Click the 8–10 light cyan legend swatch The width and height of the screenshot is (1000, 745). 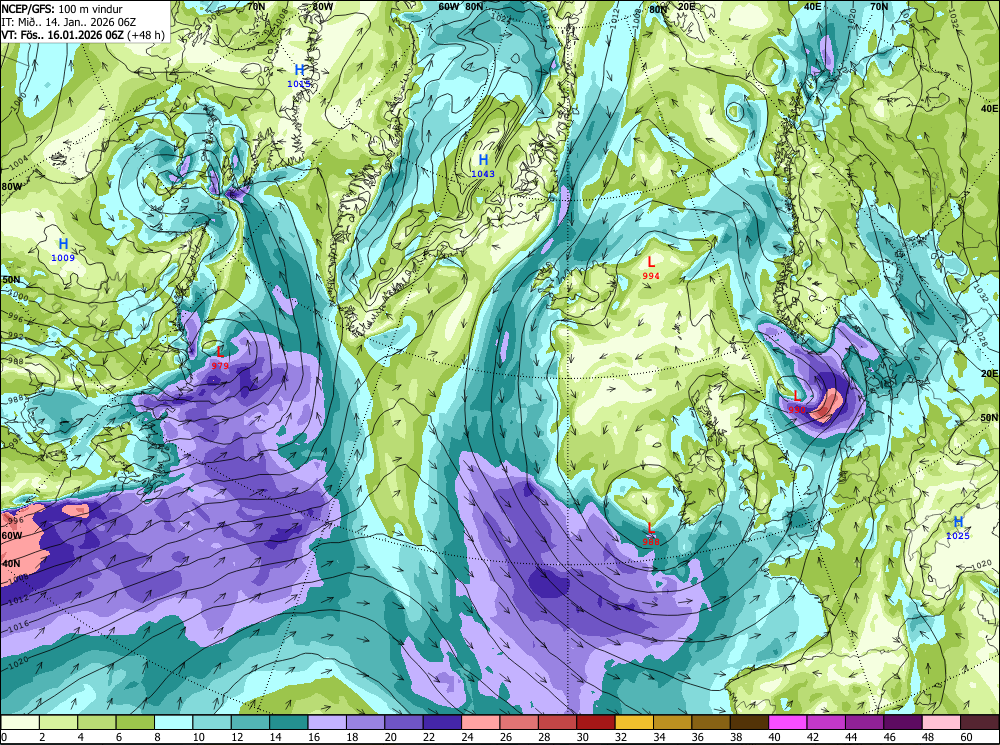173,722
